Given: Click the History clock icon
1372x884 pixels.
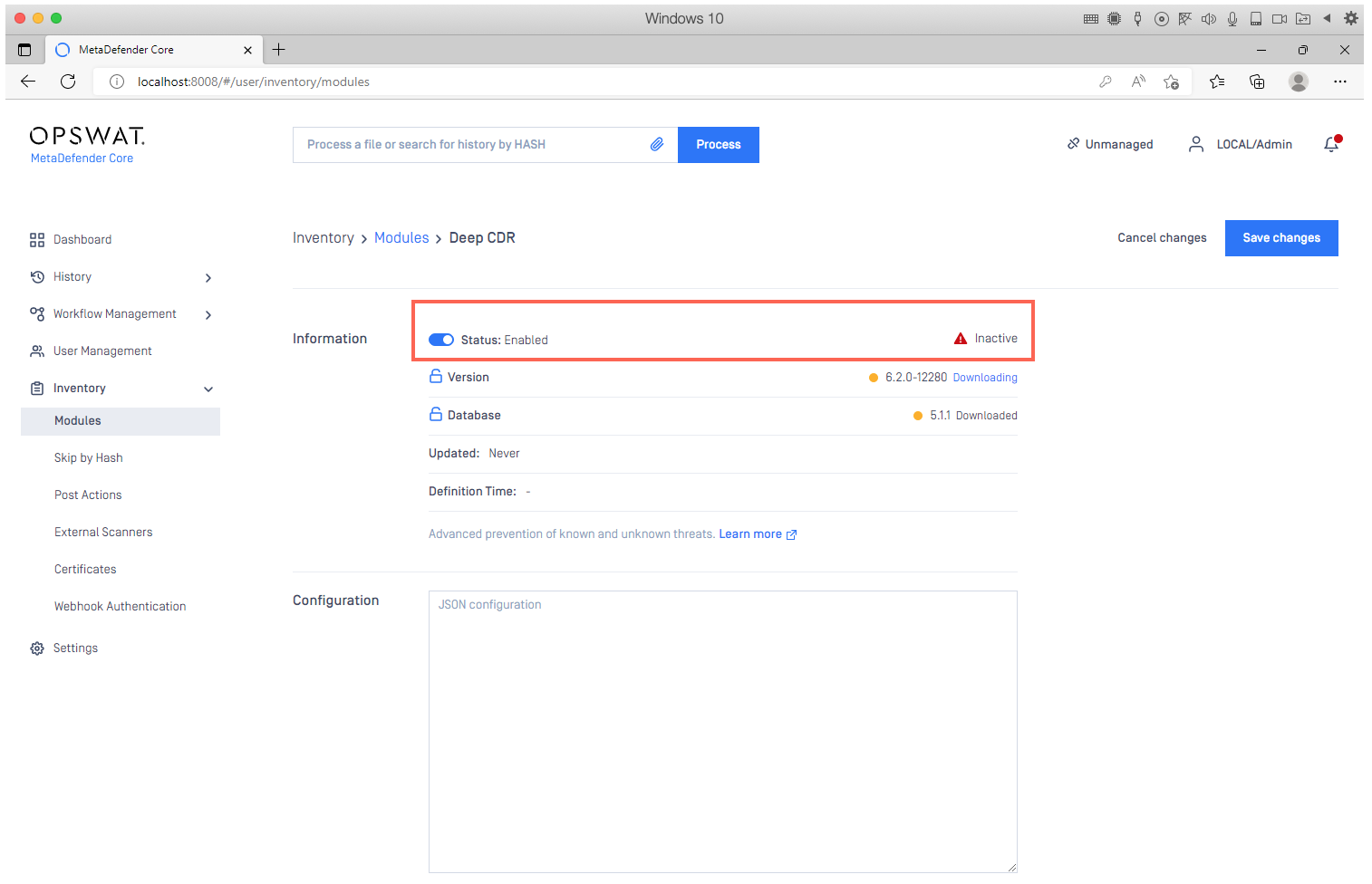Looking at the screenshot, I should pyautogui.click(x=37, y=277).
